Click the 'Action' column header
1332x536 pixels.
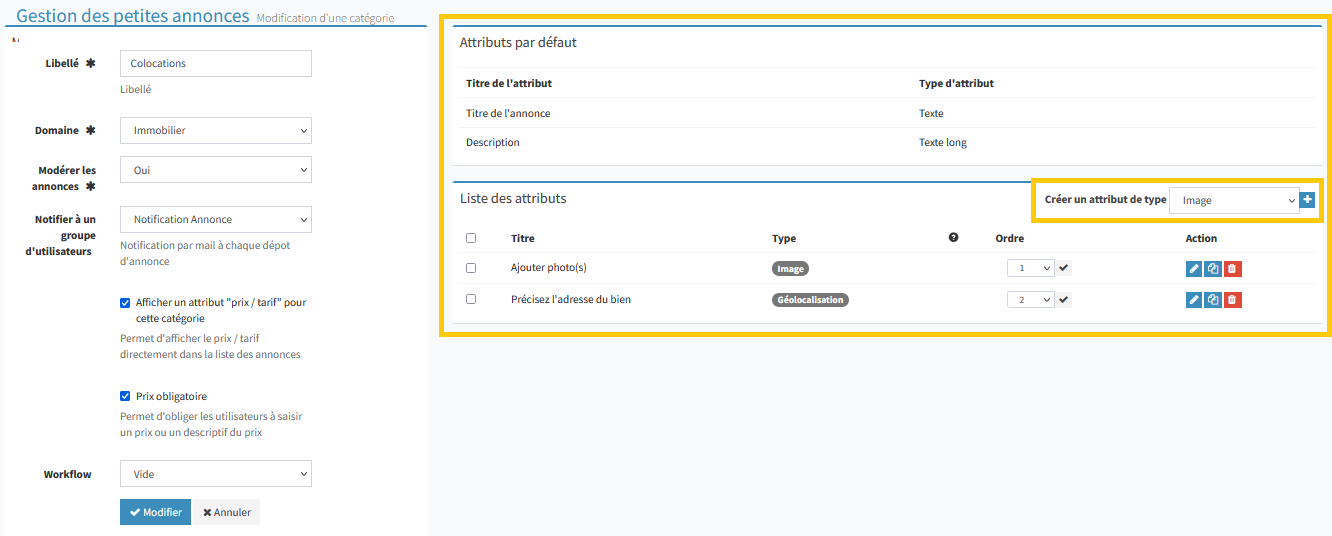click(x=1201, y=238)
